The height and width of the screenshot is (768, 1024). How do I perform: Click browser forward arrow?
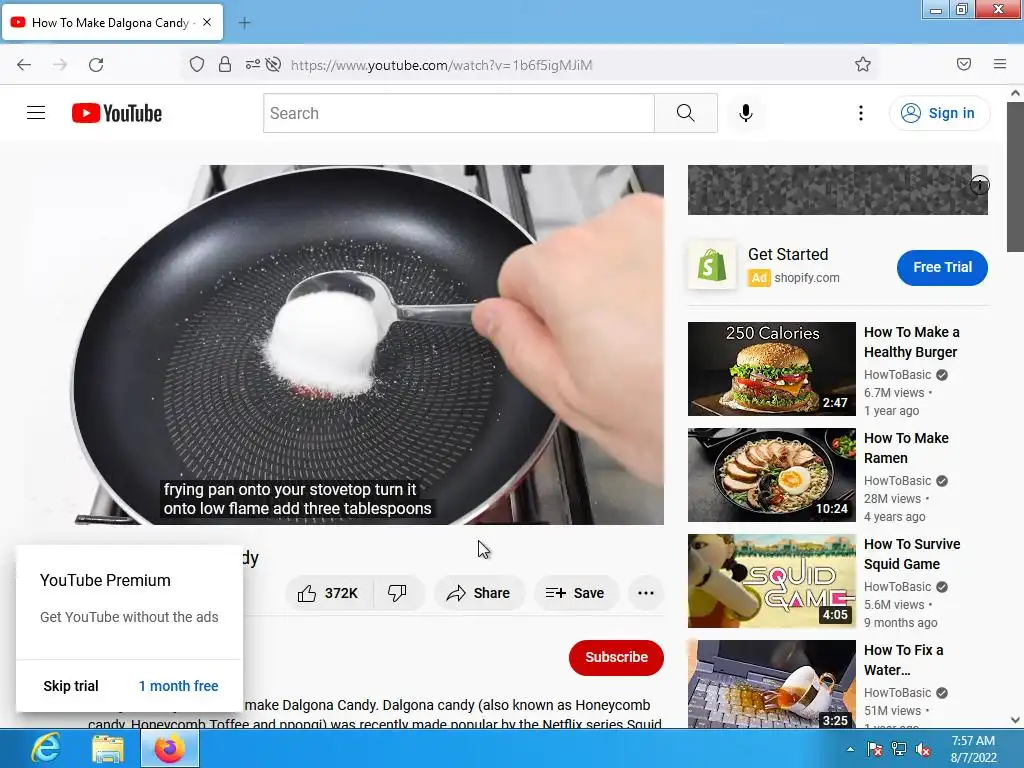60,65
